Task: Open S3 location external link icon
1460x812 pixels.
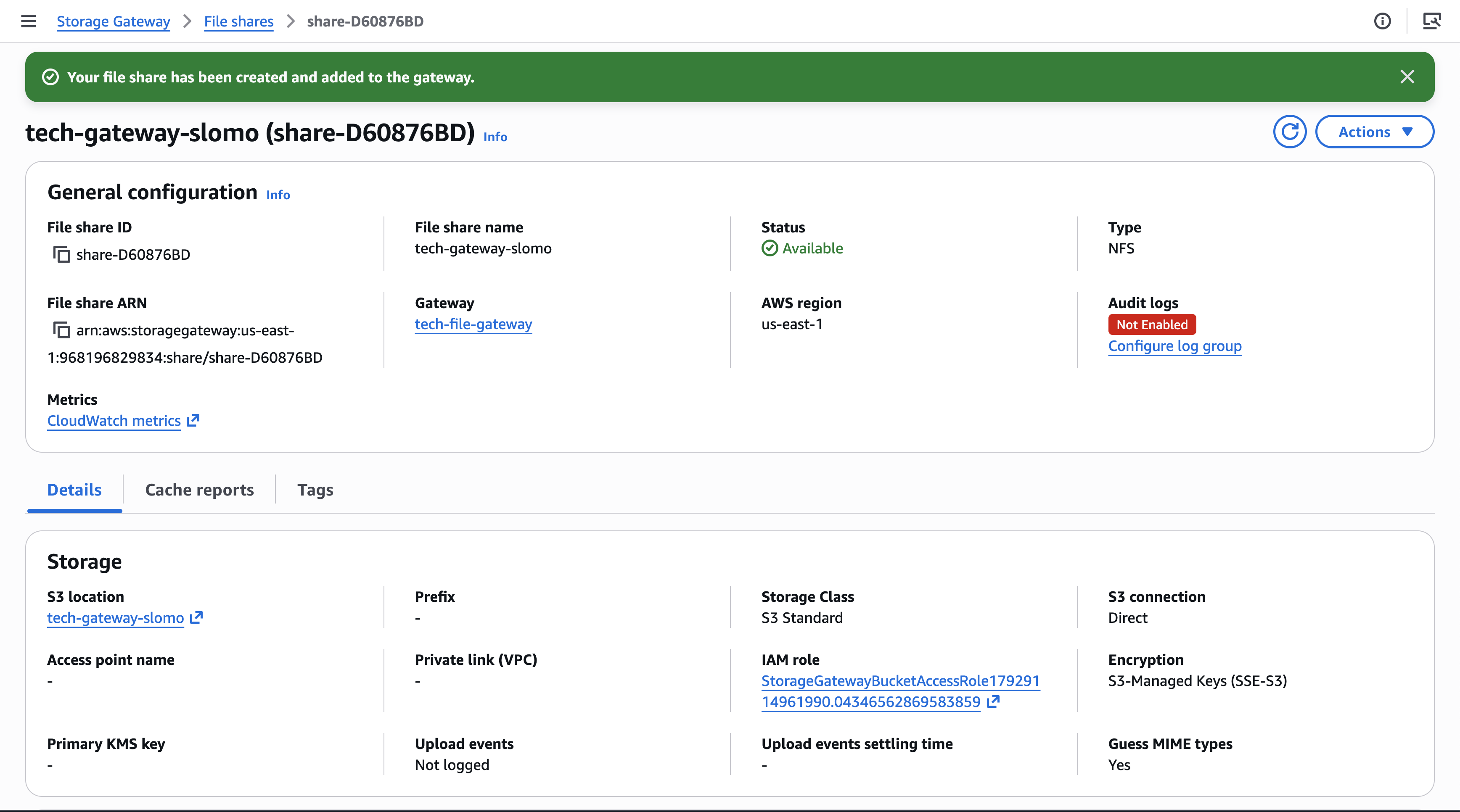Action: 196,617
